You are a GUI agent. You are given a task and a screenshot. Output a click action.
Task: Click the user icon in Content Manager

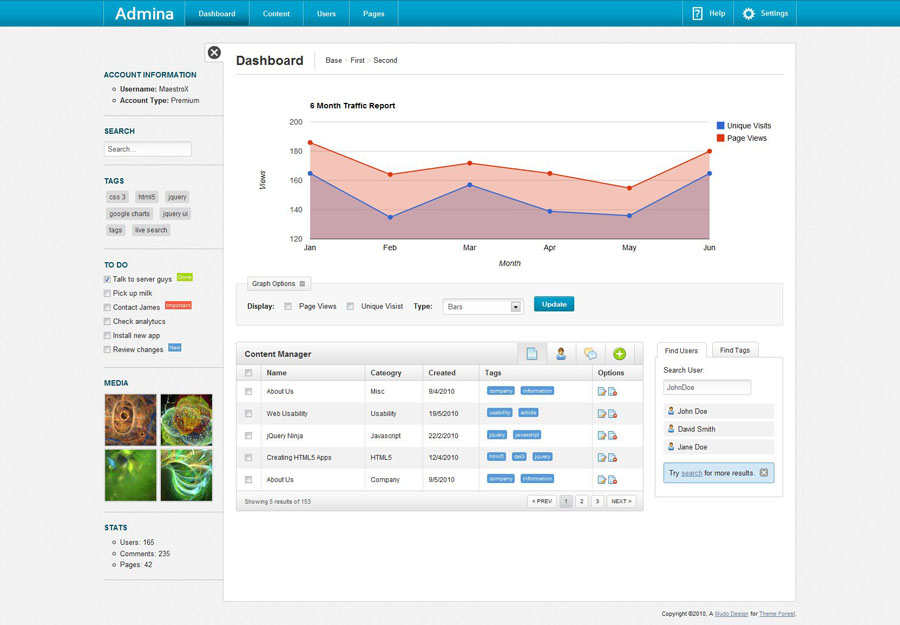(561, 354)
